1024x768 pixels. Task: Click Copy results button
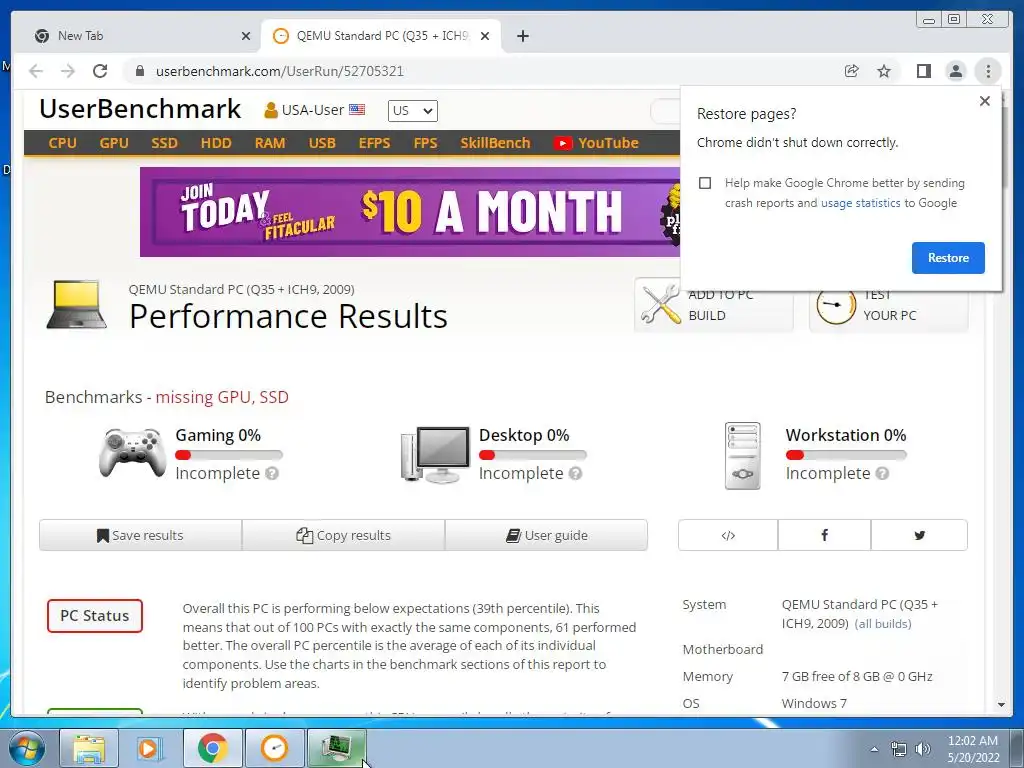344,536
